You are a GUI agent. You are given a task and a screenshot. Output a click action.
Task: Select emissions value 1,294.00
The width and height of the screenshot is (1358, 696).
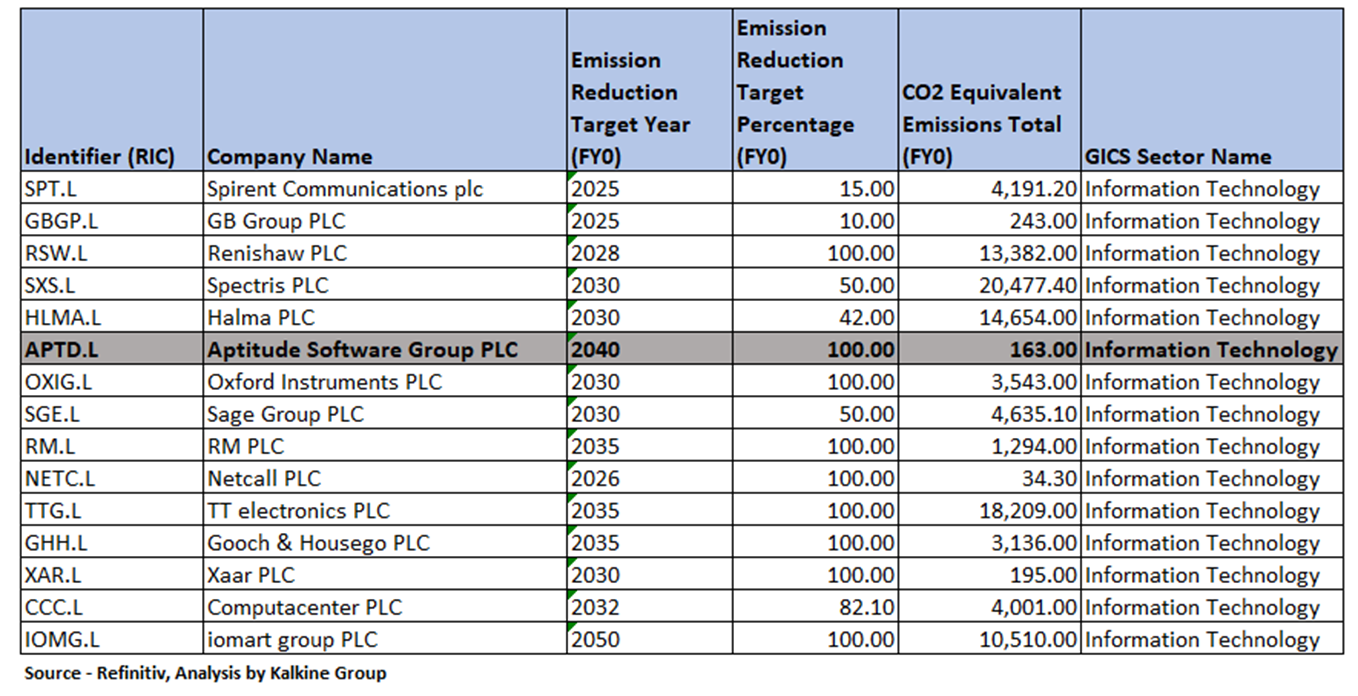[x=989, y=446]
